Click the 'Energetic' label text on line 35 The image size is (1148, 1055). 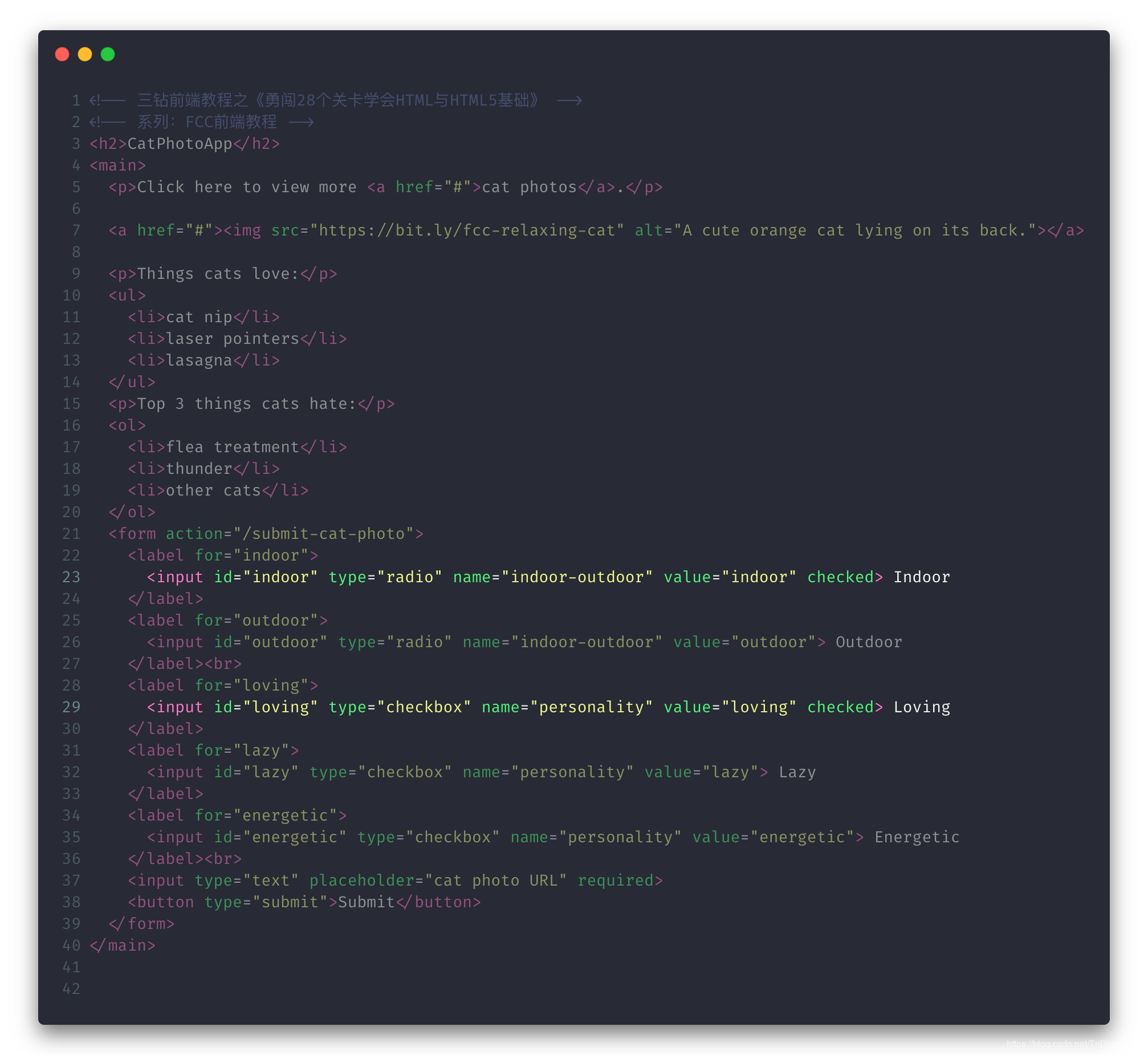click(x=917, y=837)
